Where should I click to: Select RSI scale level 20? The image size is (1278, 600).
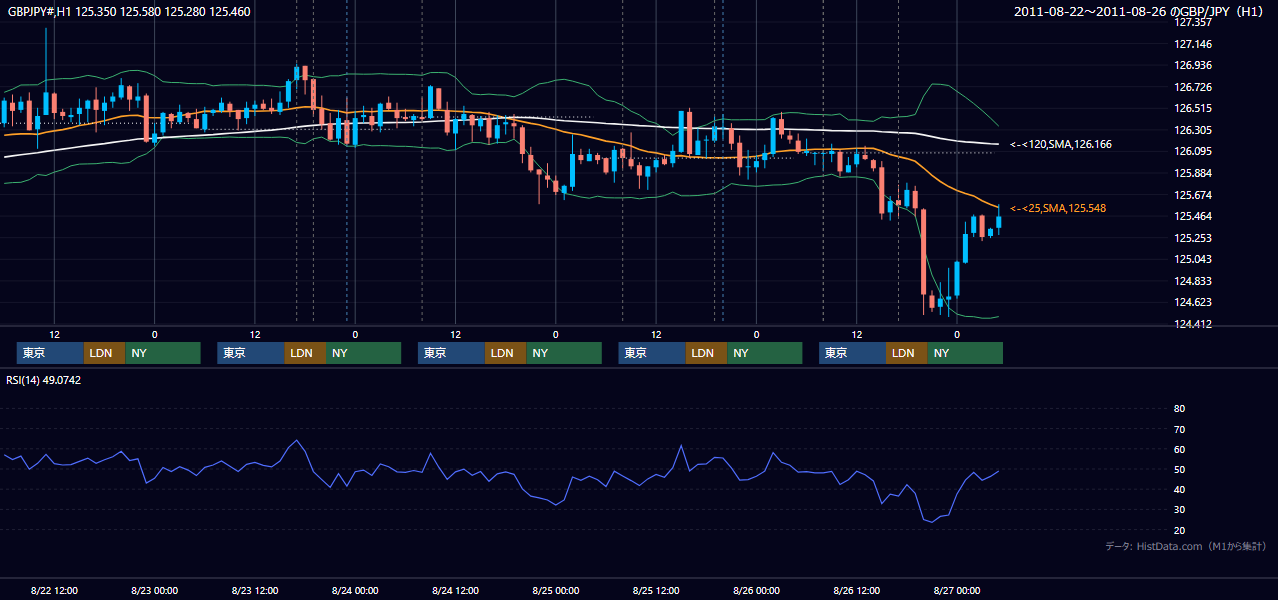[x=1179, y=530]
